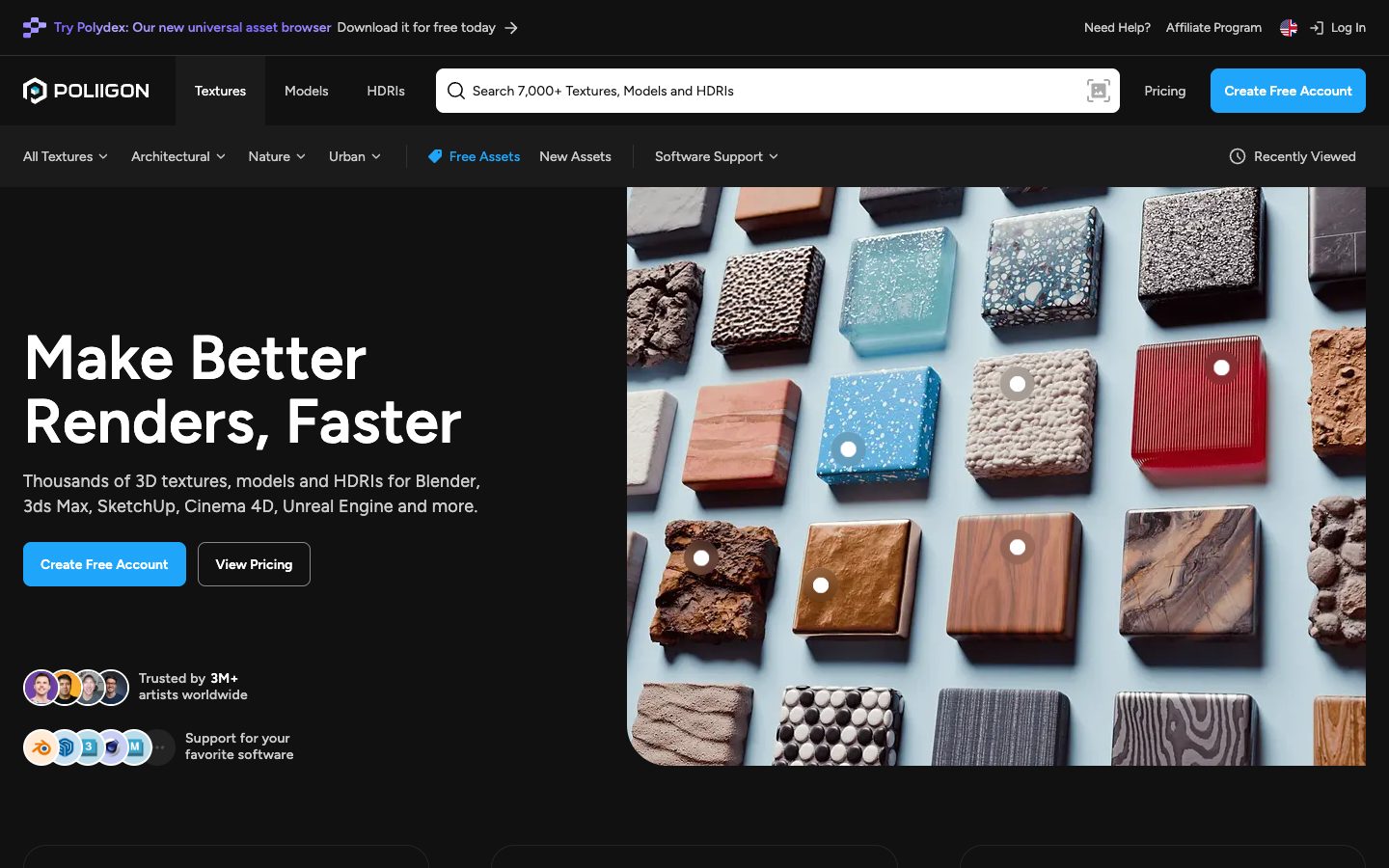
Task: Focus the Search 7,000+ Textures input field
Action: pos(777,91)
